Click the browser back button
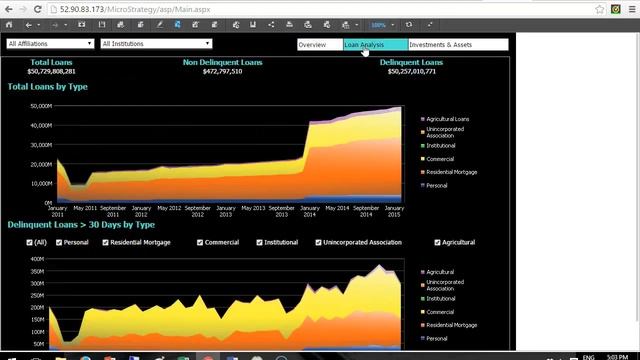 [x=9, y=9]
